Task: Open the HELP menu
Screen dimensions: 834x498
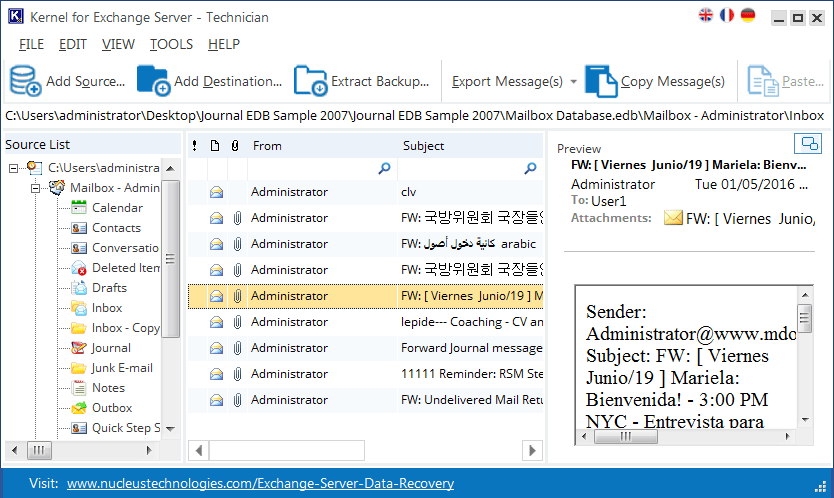Action: [224, 44]
